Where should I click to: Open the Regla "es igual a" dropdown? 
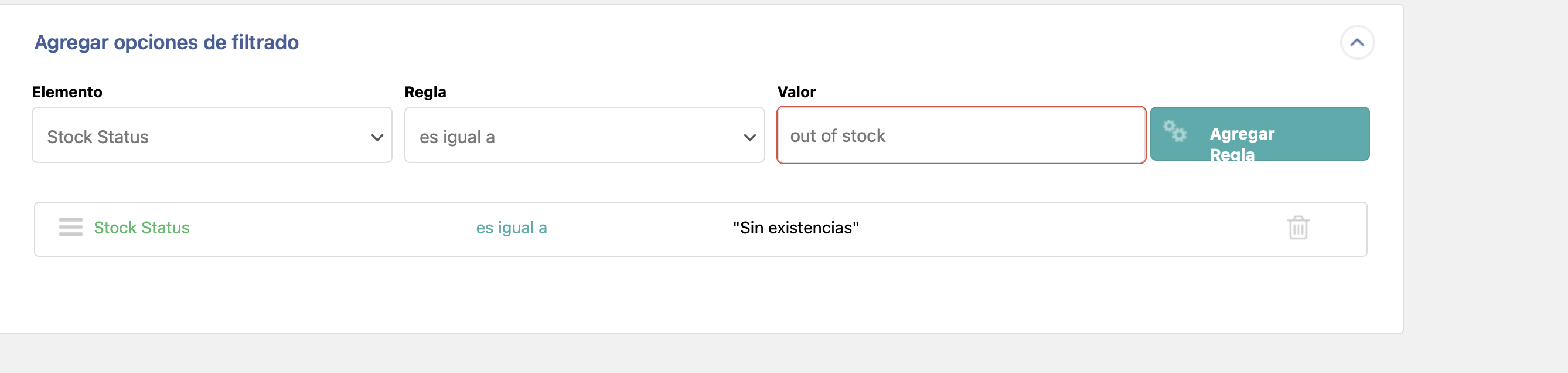pyautogui.click(x=584, y=135)
